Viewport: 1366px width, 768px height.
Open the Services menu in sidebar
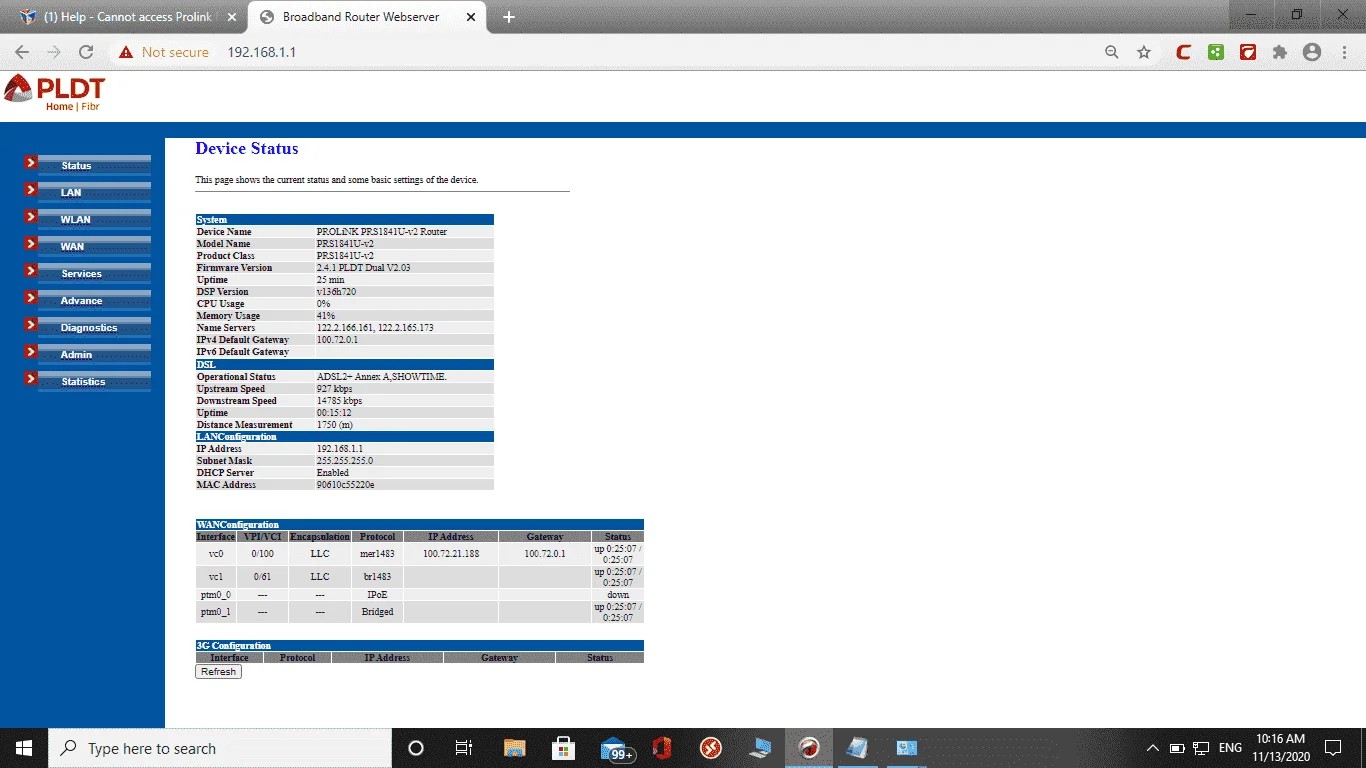pyautogui.click(x=94, y=273)
